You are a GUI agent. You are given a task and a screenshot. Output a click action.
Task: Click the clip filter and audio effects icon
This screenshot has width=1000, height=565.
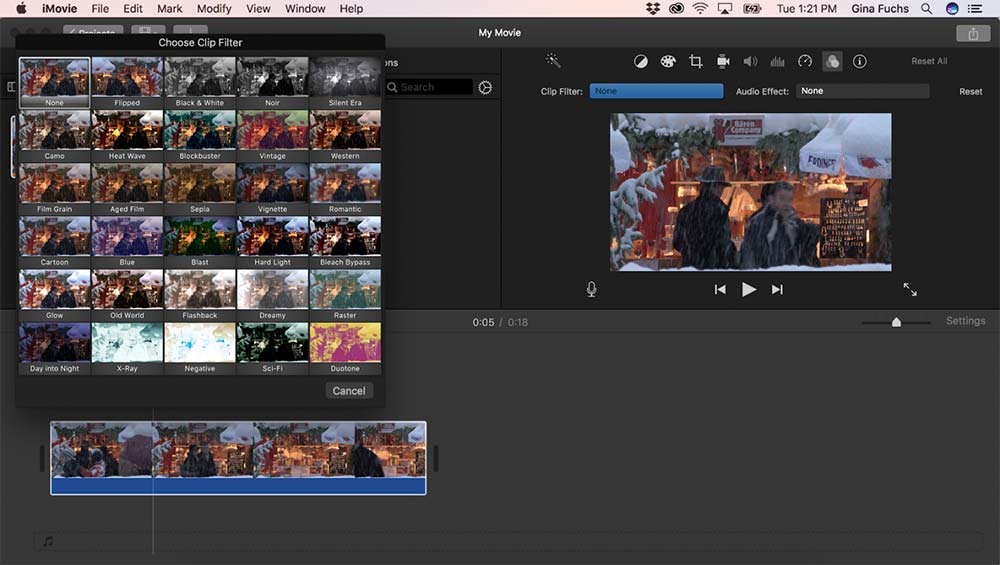tap(832, 61)
